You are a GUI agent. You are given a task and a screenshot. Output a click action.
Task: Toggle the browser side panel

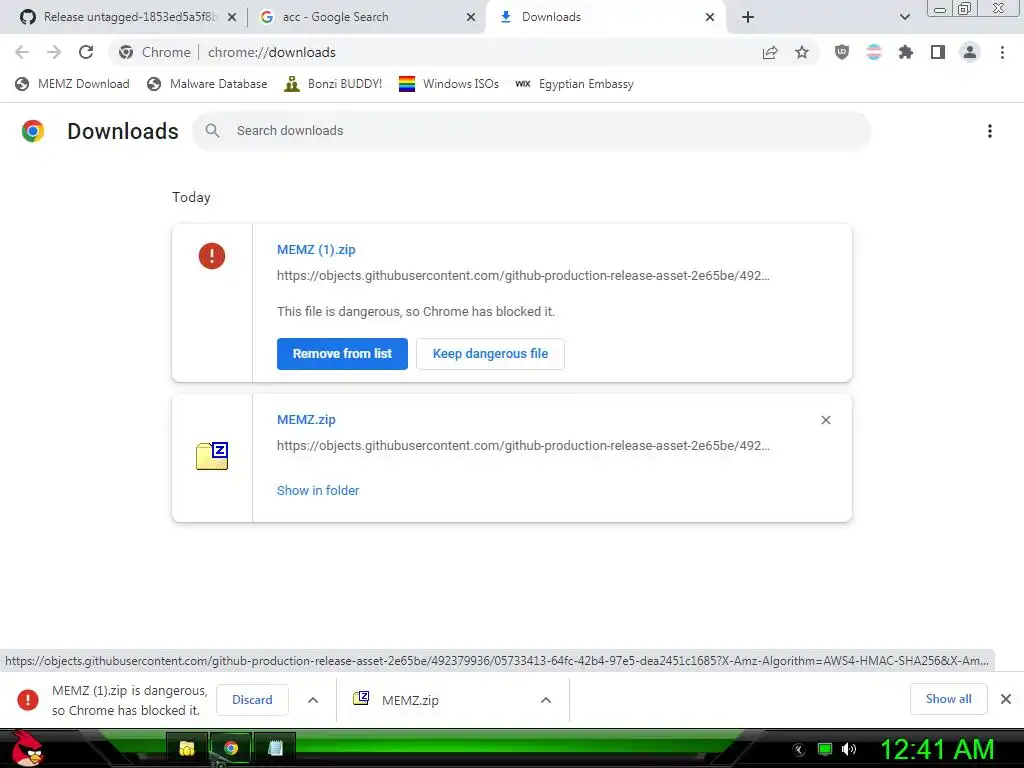pos(938,52)
